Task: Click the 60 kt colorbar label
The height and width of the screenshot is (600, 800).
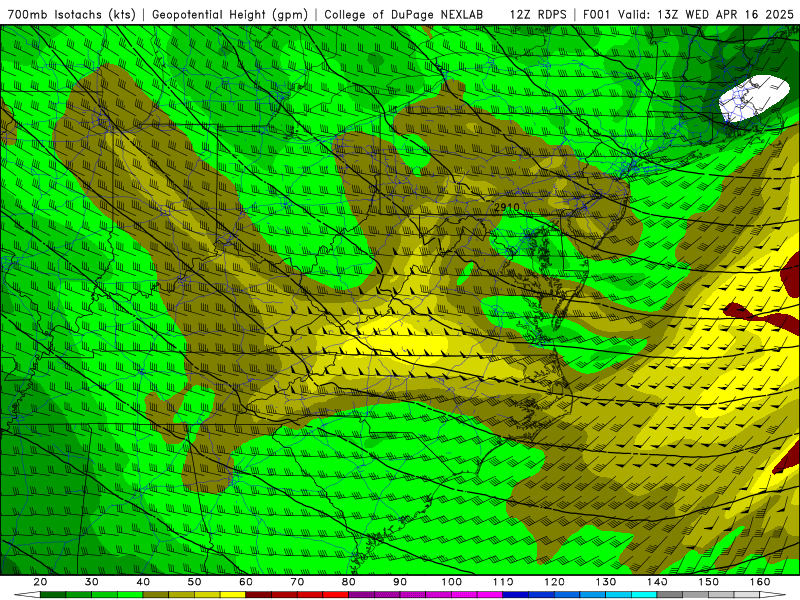Action: pos(246,582)
